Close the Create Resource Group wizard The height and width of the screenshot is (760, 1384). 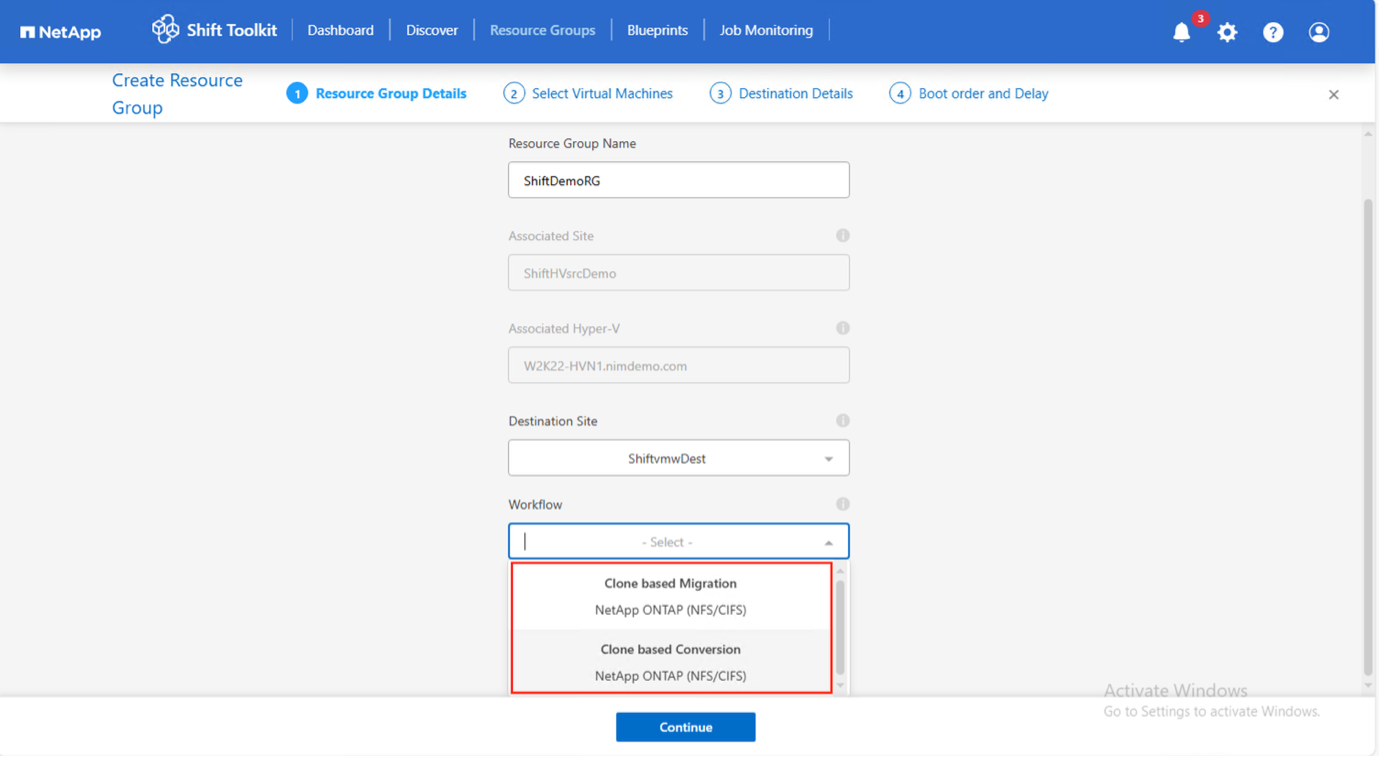coord(1333,94)
